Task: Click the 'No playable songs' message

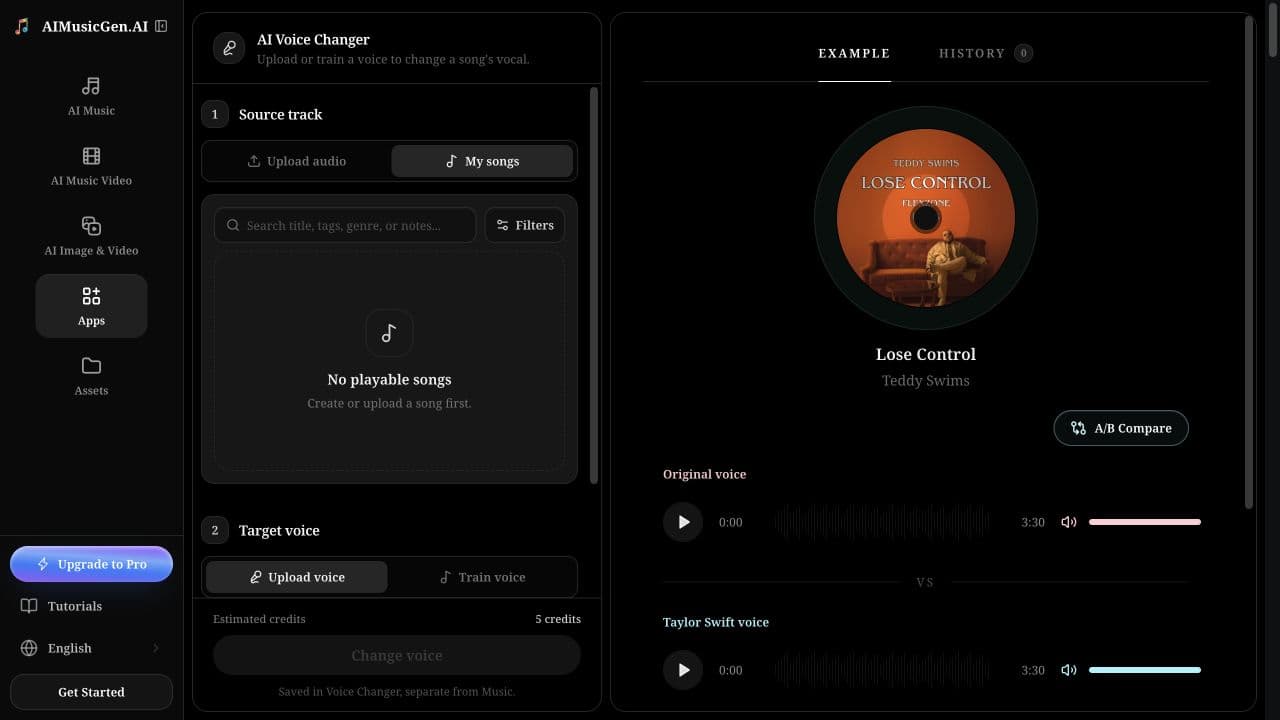Action: (x=389, y=379)
